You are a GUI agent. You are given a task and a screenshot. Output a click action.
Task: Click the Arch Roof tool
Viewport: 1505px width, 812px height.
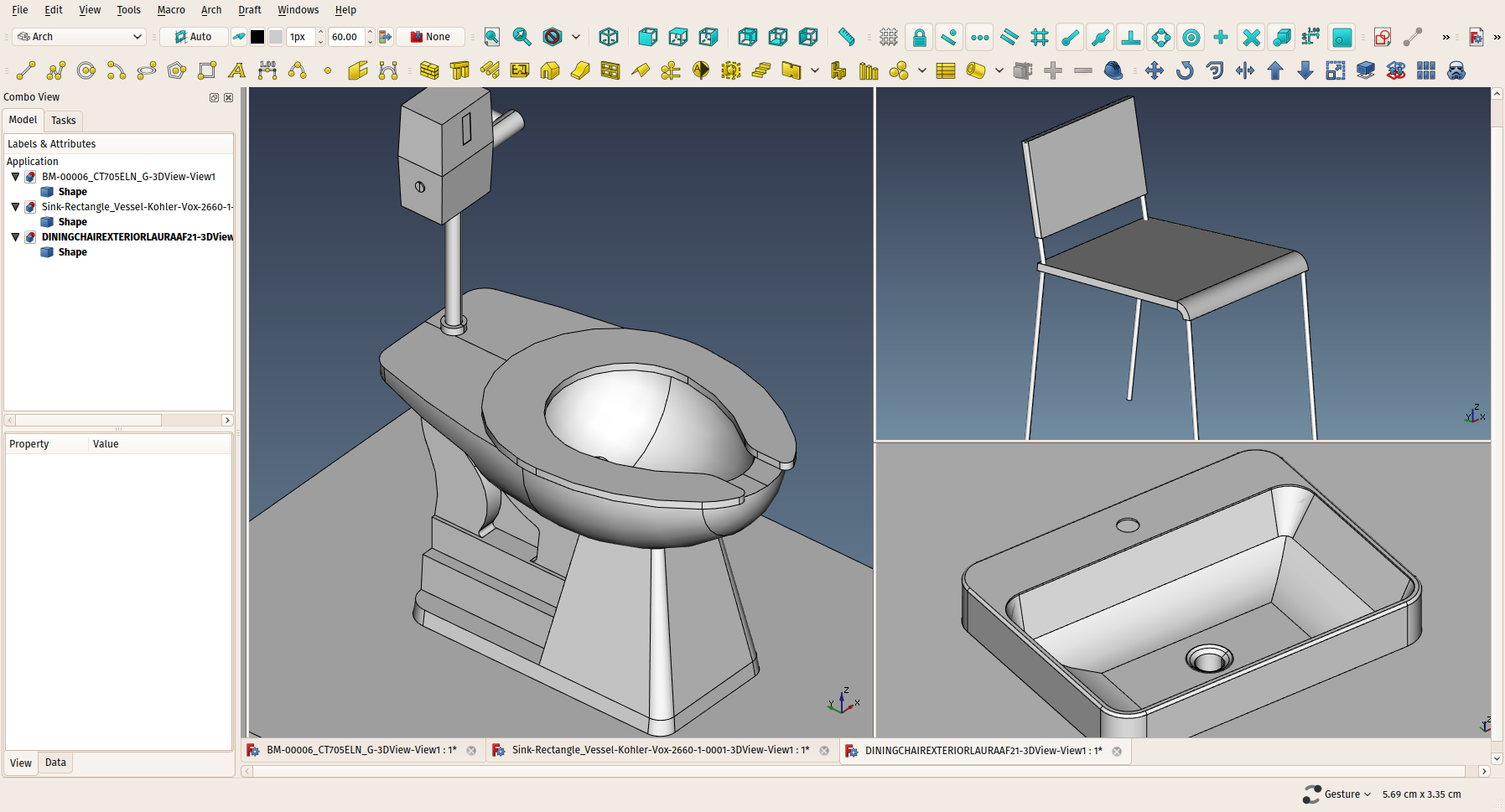tap(641, 70)
